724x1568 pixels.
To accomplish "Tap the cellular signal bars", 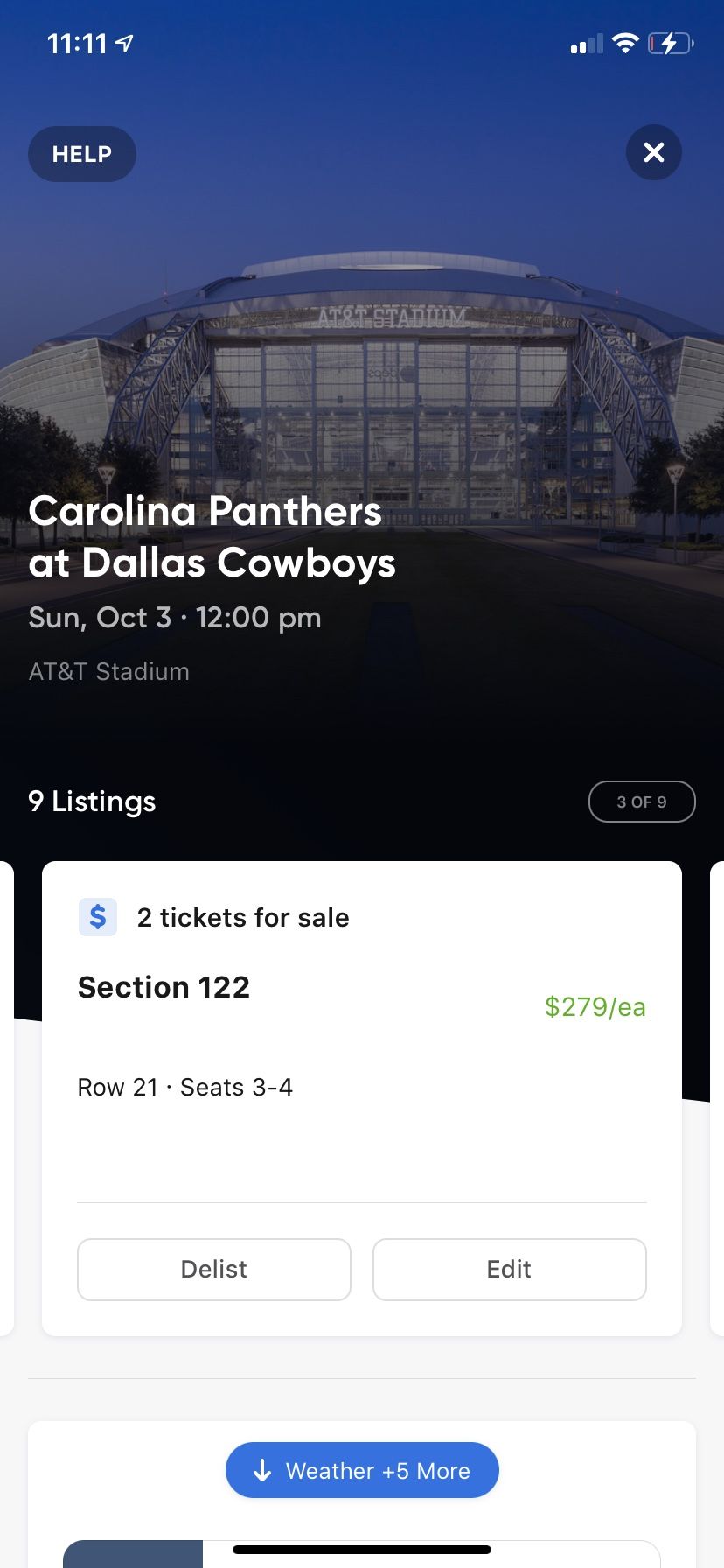I will point(587,44).
